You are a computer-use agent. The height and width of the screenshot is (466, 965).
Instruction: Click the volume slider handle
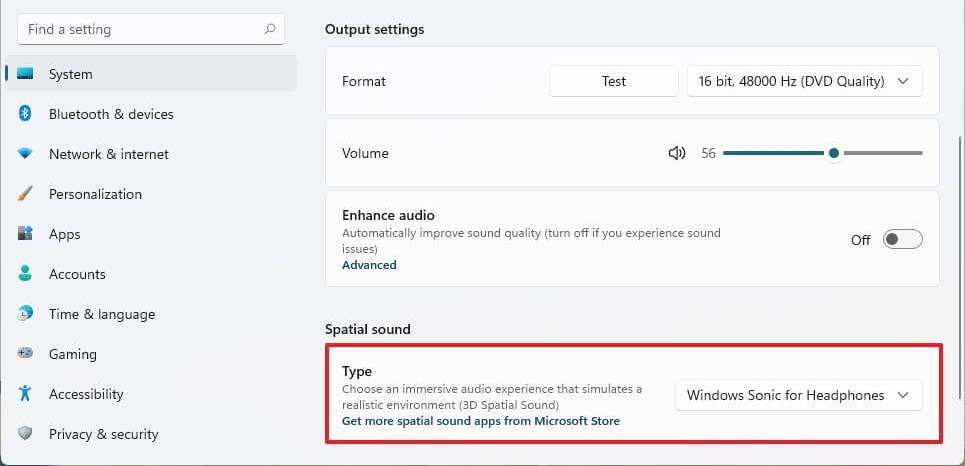(x=834, y=153)
